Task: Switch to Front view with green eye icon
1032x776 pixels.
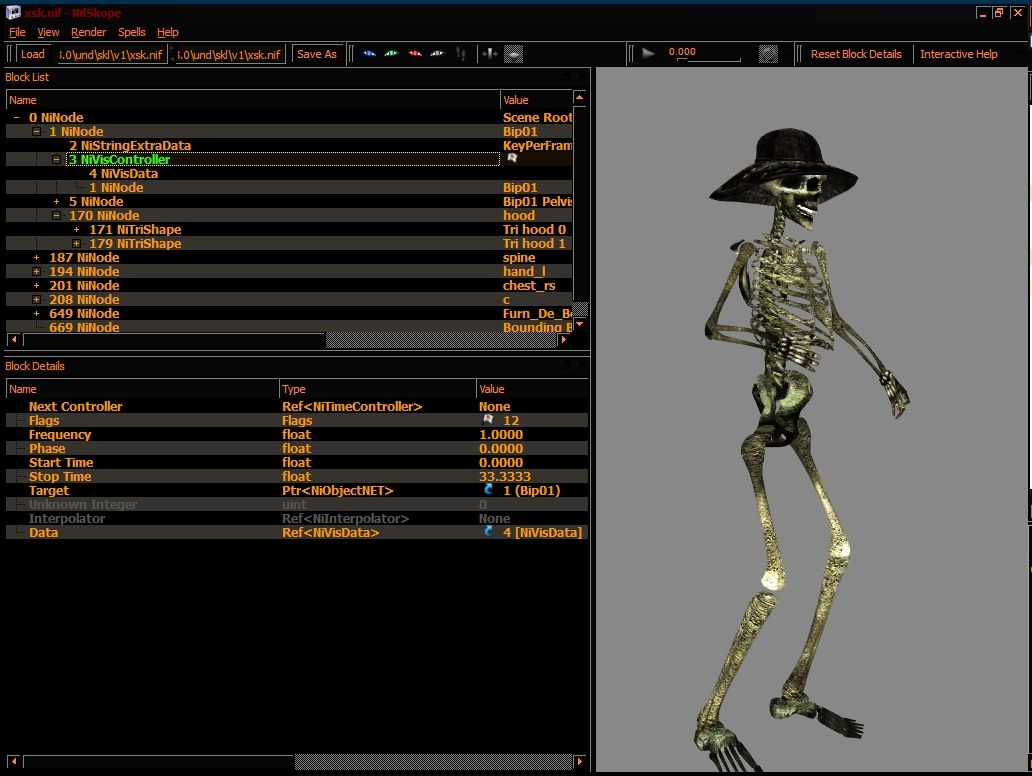Action: tap(392, 54)
